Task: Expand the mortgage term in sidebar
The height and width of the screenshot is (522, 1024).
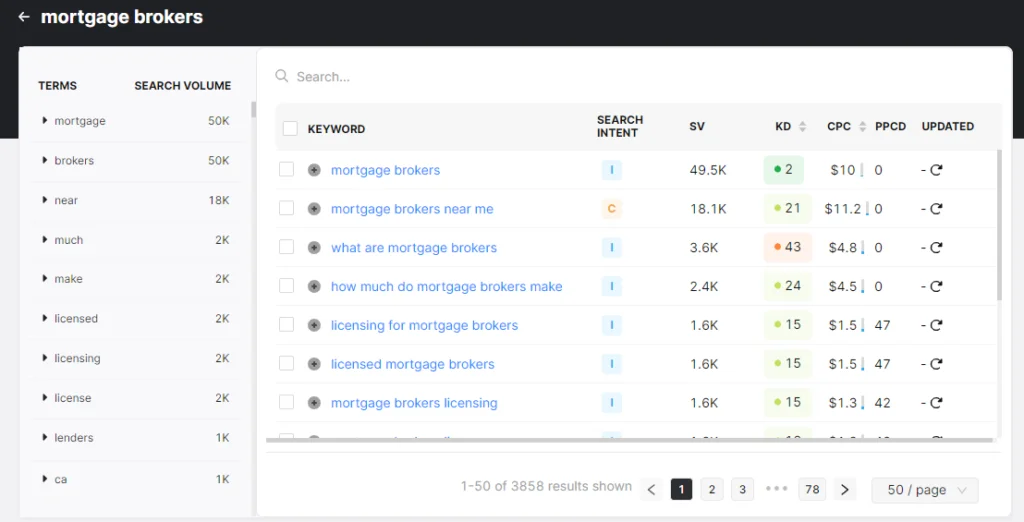Action: 45,121
